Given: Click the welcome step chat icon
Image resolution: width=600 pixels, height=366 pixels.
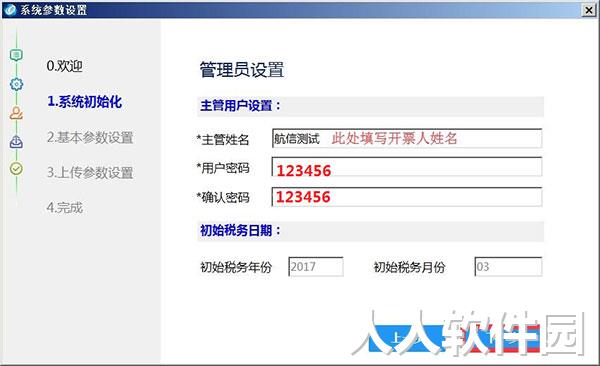Looking at the screenshot, I should point(16,55).
